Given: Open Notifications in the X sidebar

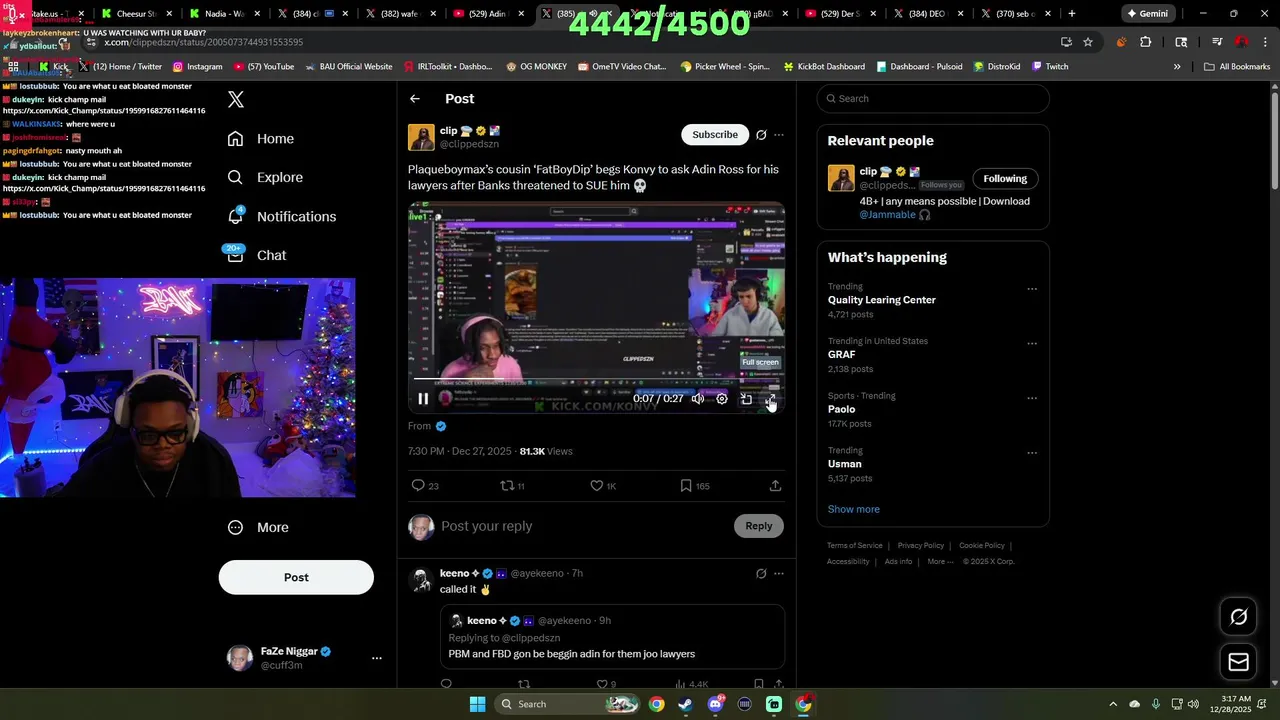Looking at the screenshot, I should click(281, 216).
